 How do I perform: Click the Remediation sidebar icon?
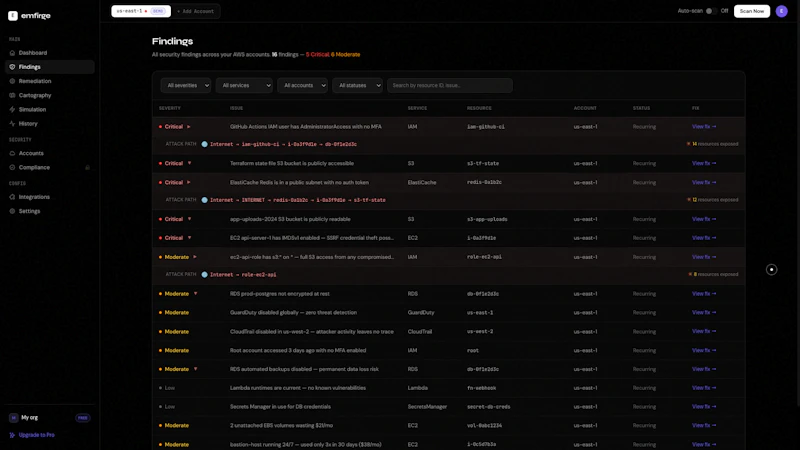[12, 81]
